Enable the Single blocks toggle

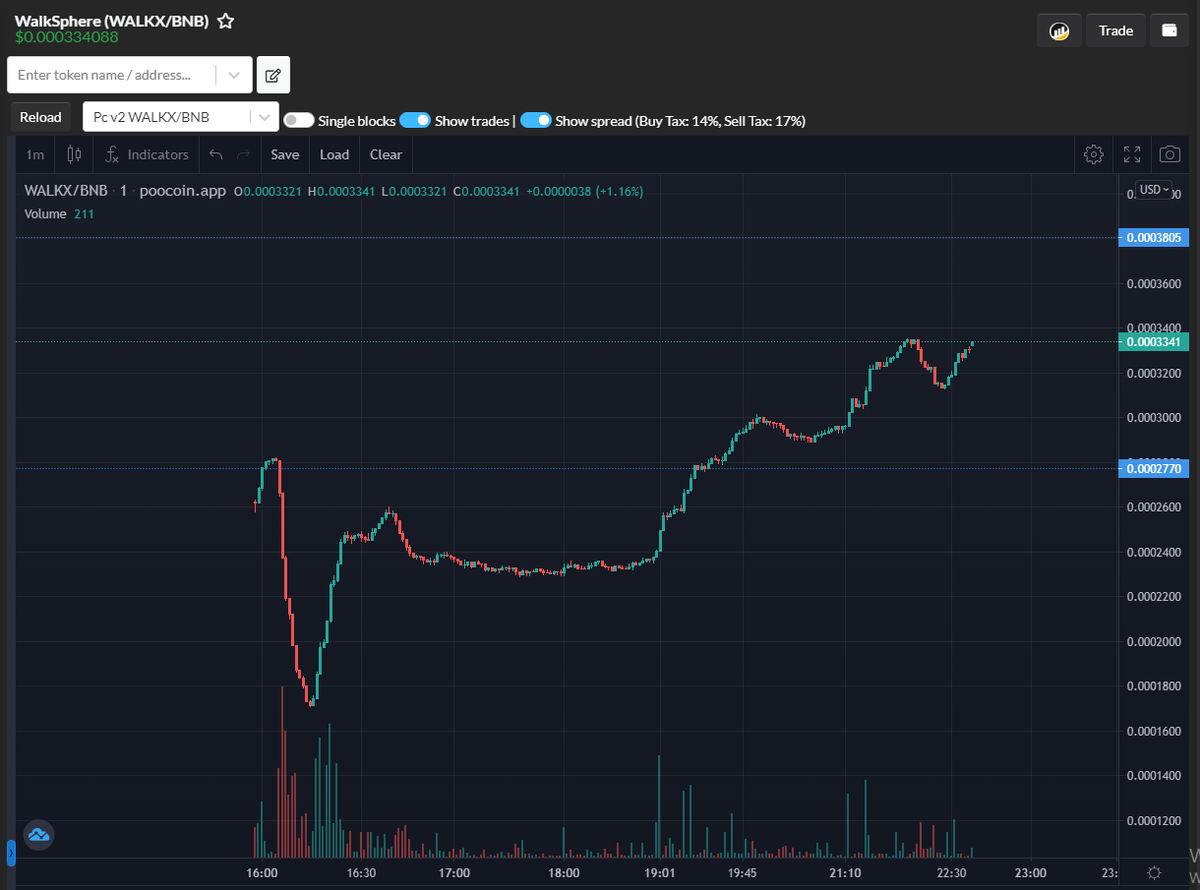pyautogui.click(x=298, y=120)
